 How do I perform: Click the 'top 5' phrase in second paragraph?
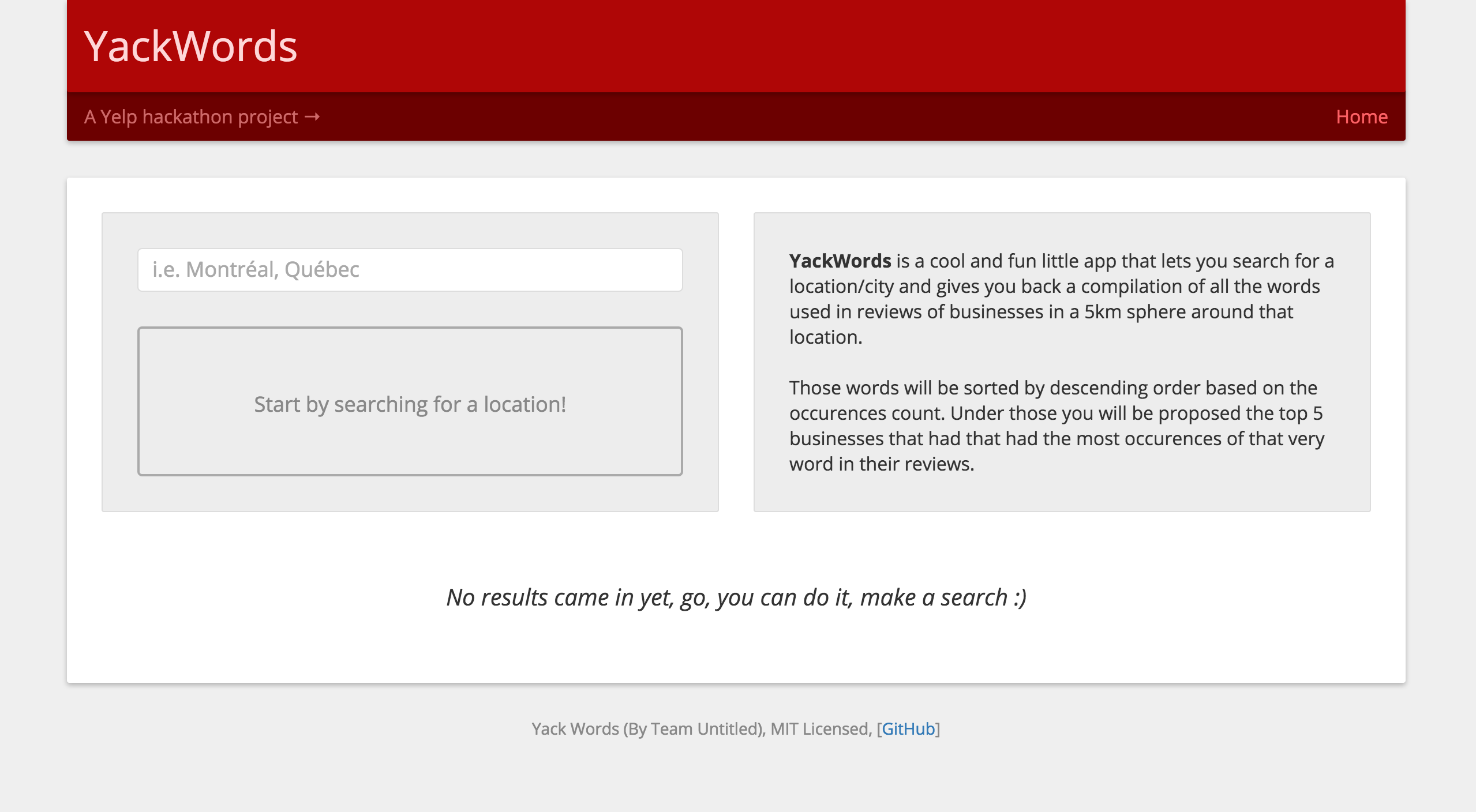[1301, 413]
